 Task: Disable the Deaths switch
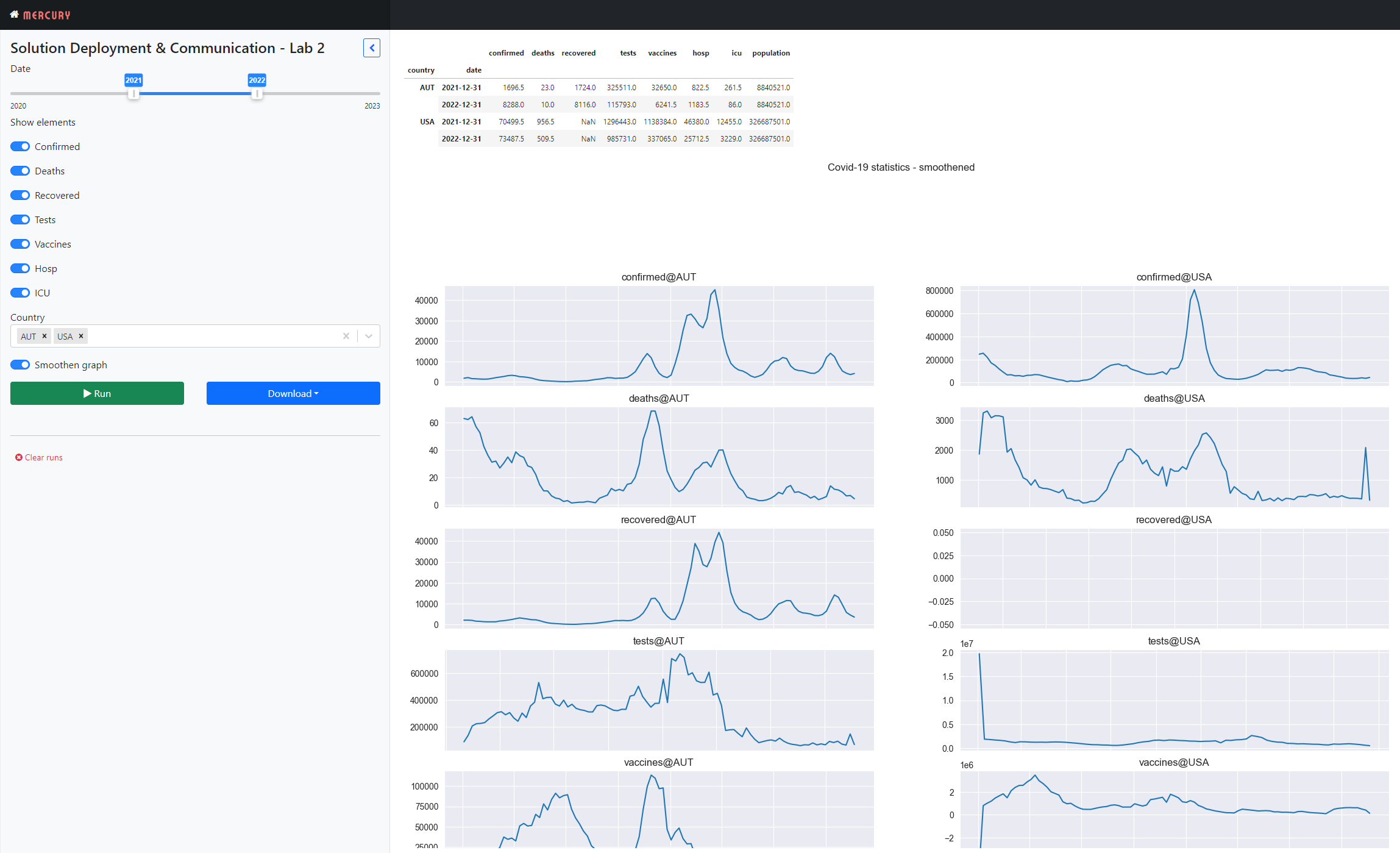point(20,171)
